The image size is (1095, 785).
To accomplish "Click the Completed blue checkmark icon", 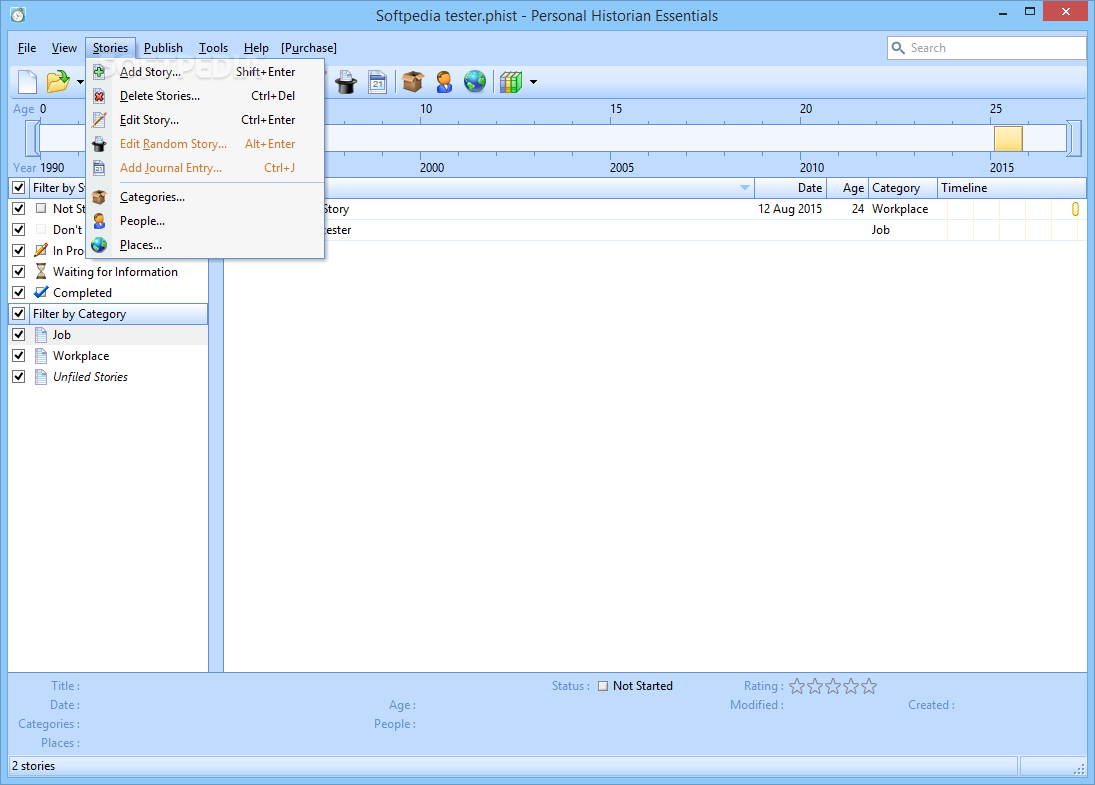I will point(41,292).
